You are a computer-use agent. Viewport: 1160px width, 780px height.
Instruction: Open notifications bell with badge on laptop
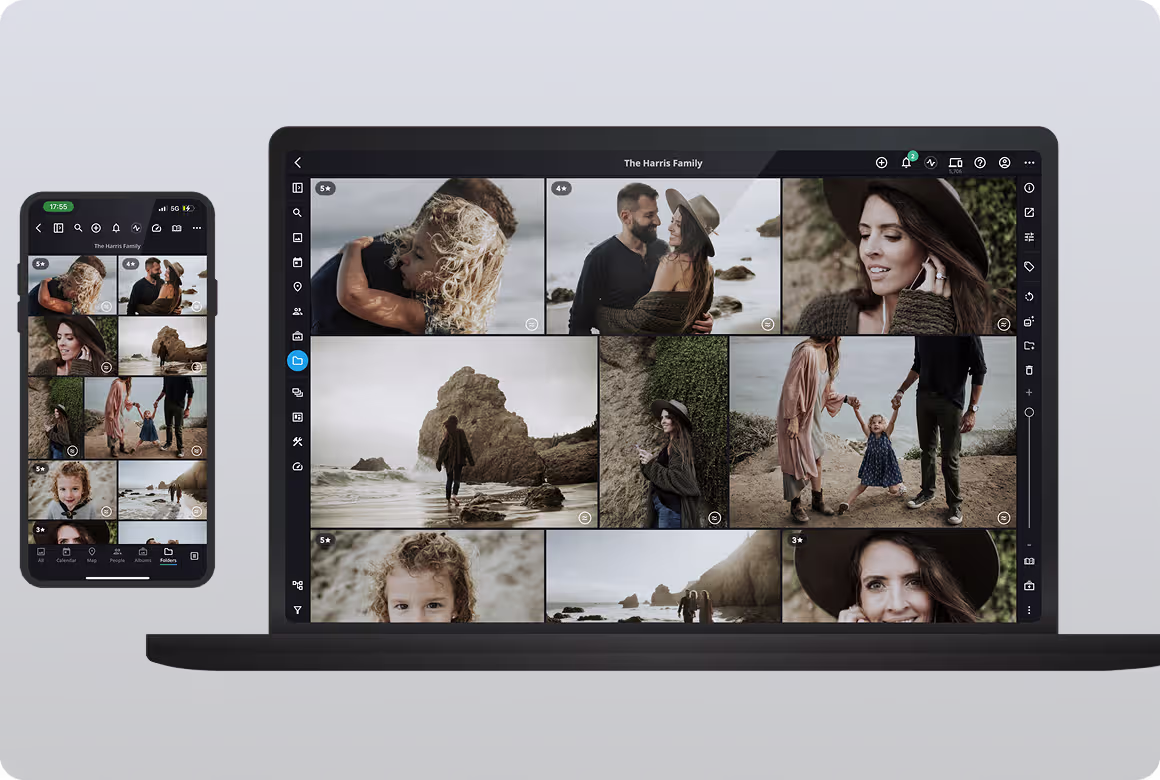(x=907, y=163)
